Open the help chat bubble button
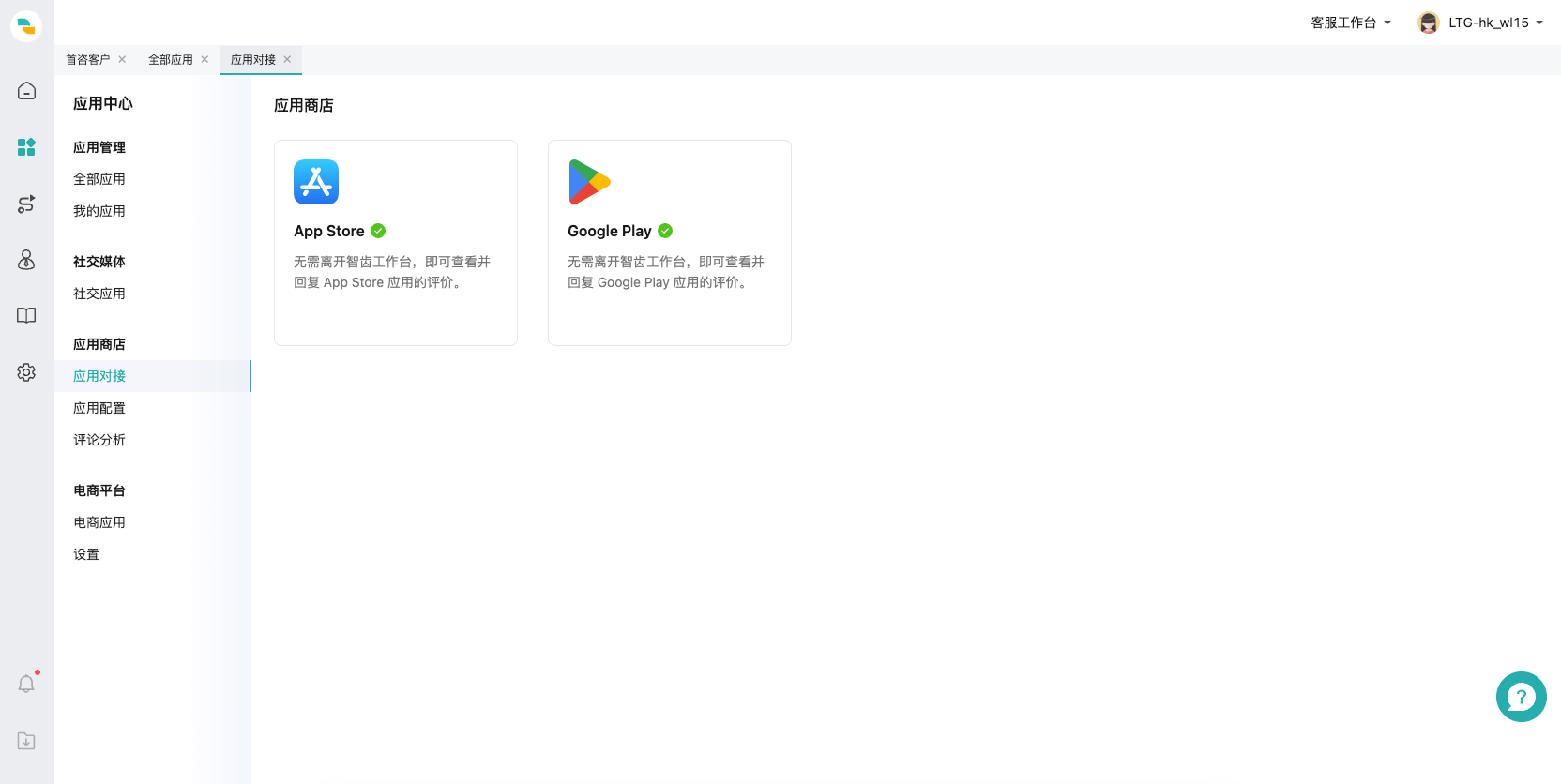This screenshot has width=1561, height=784. [x=1521, y=697]
